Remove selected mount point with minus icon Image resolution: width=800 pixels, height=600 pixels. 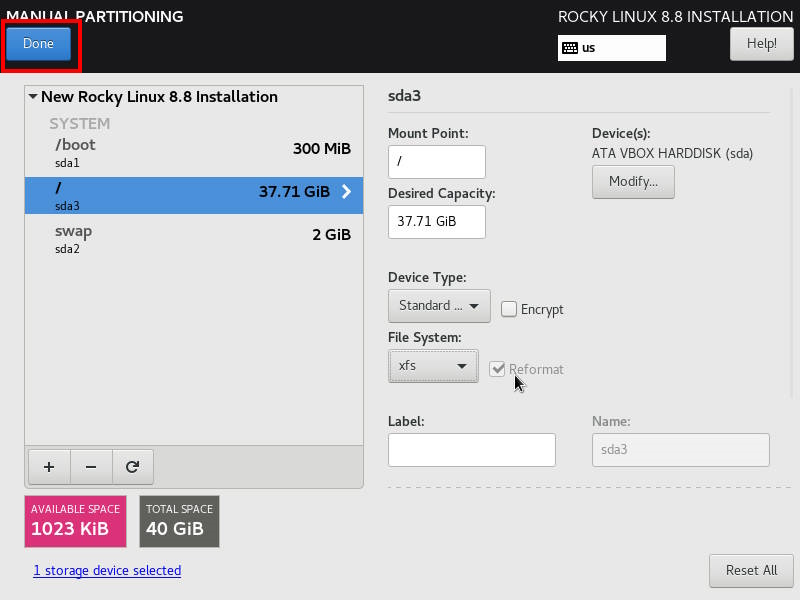(91, 467)
